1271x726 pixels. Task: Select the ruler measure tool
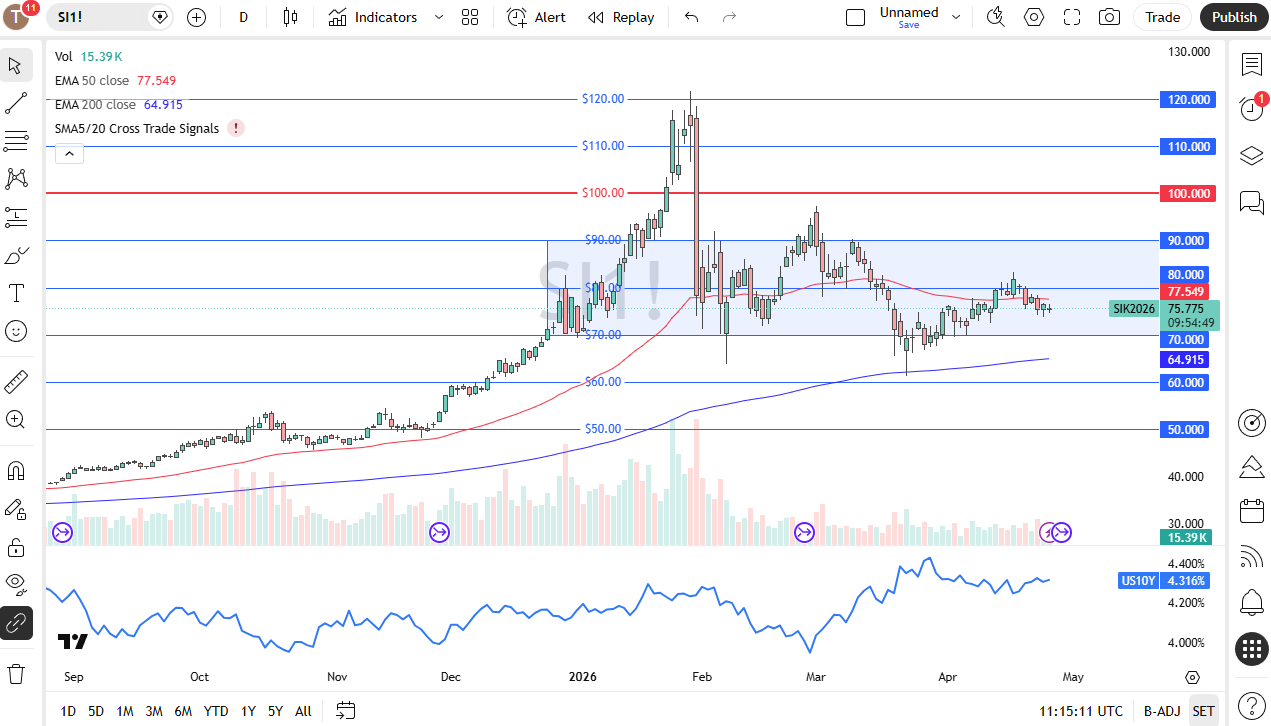pyautogui.click(x=16, y=381)
